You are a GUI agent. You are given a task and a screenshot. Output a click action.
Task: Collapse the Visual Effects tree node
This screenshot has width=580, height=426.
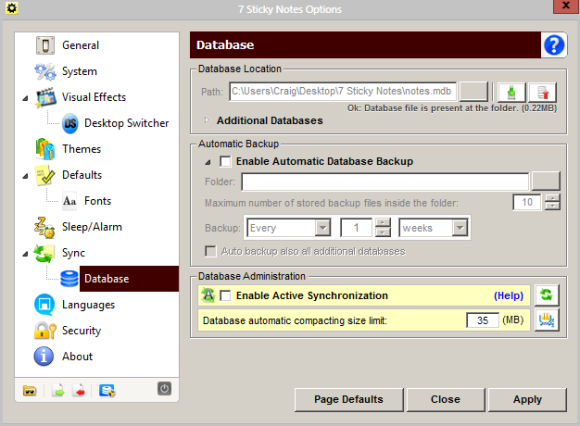[x=25, y=98]
